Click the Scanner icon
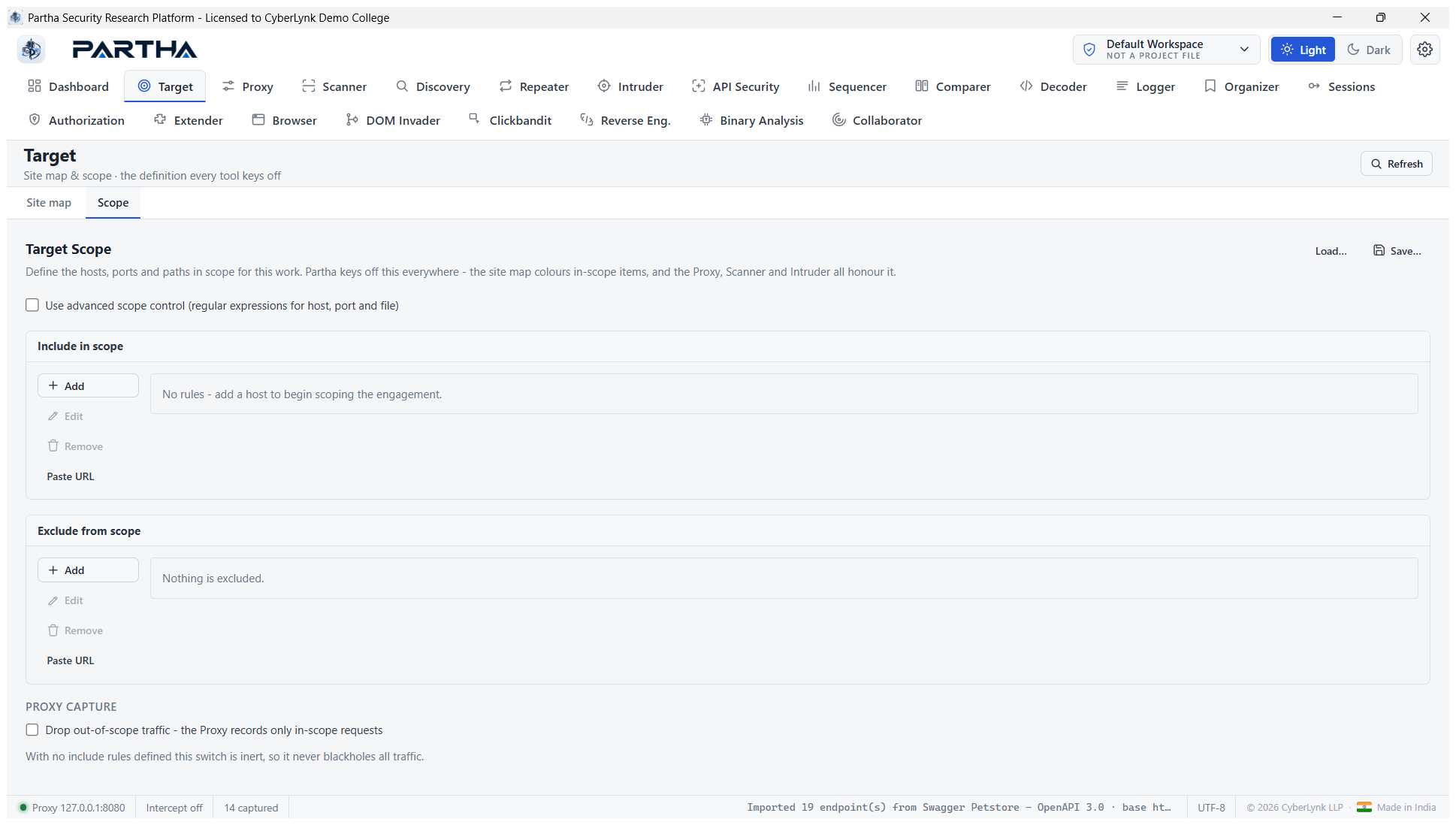 308,86
